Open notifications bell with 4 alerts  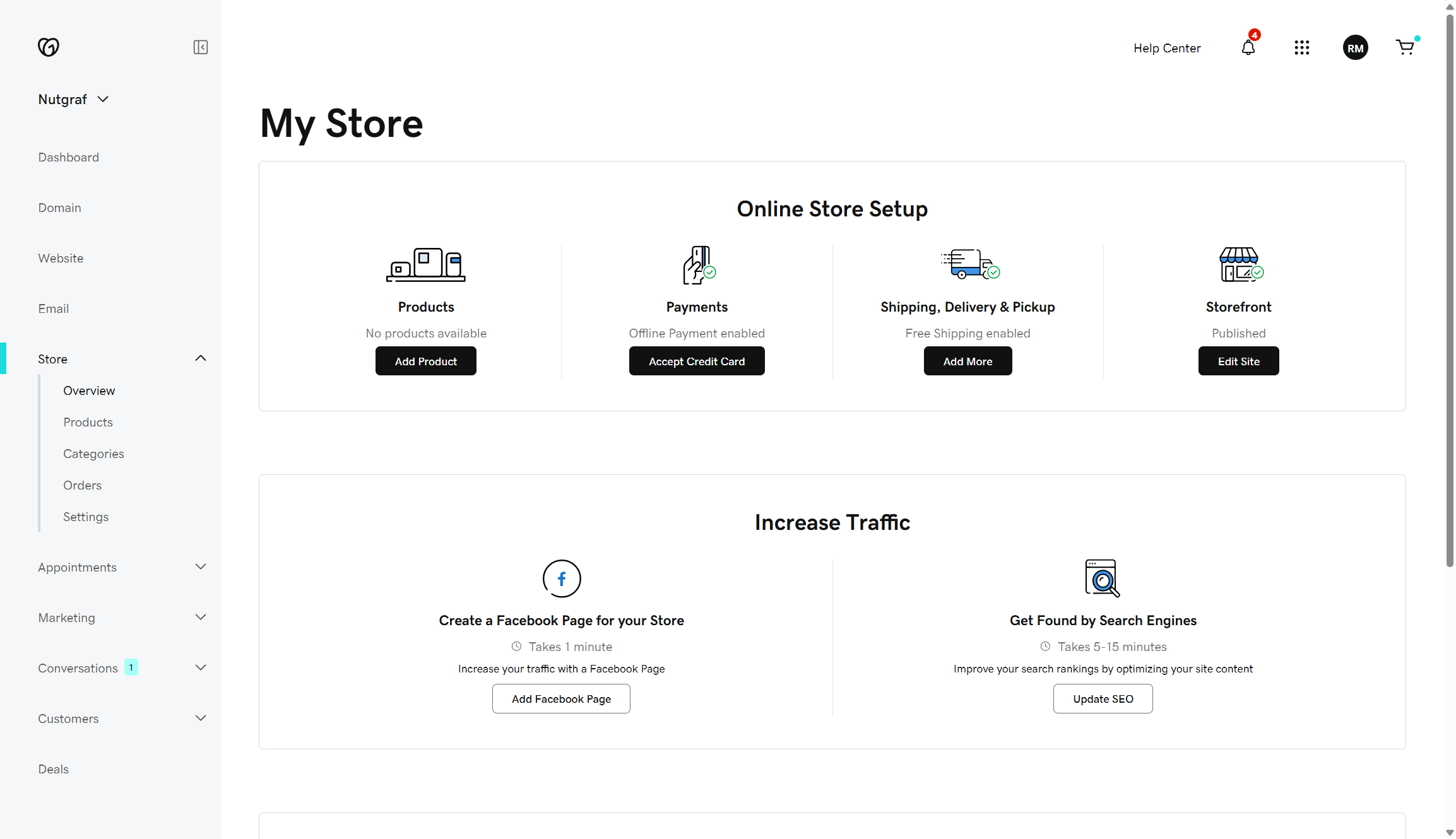(1248, 47)
